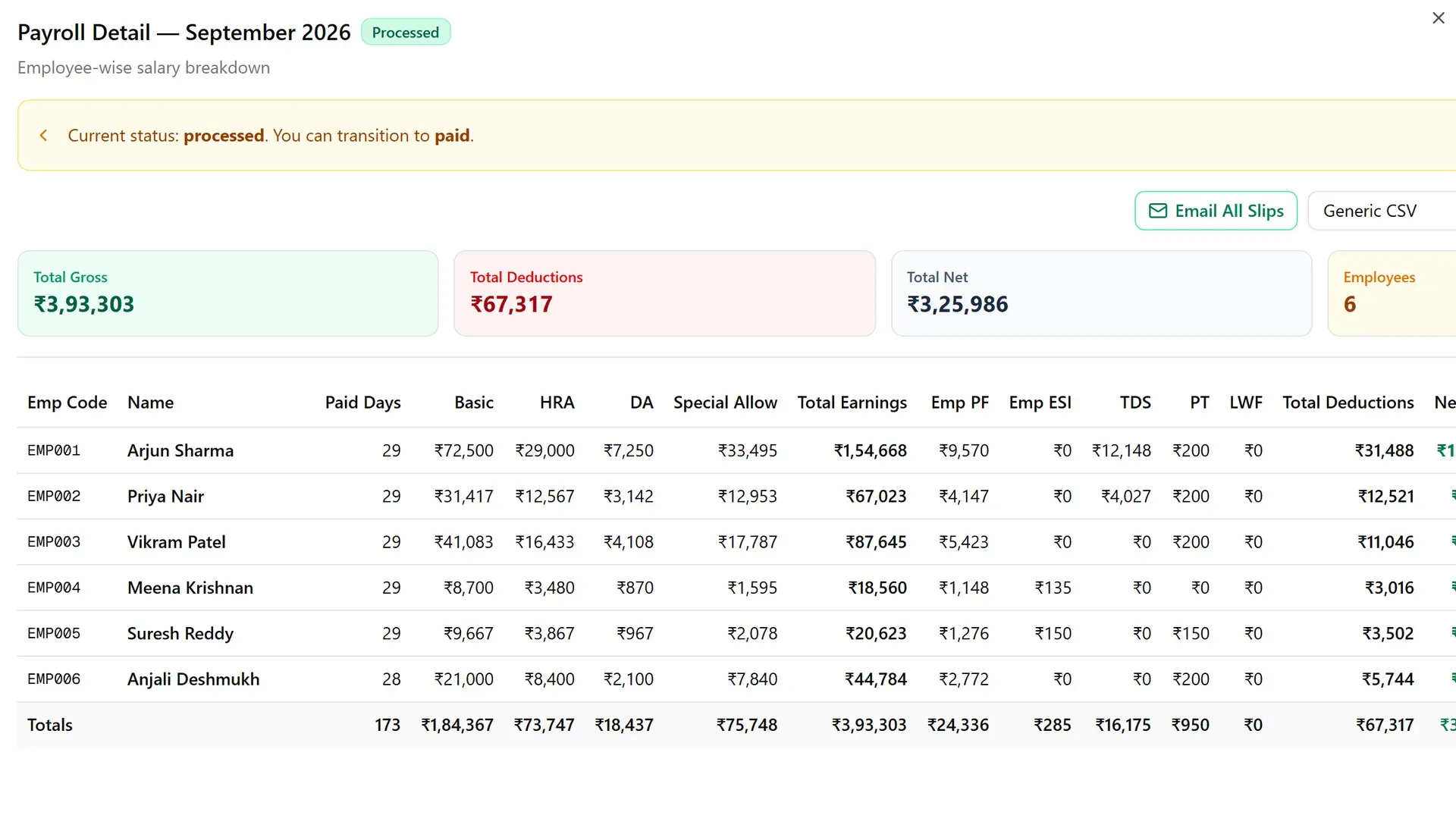1456x834 pixels.
Task: Click the HRA column header
Action: [x=557, y=403]
